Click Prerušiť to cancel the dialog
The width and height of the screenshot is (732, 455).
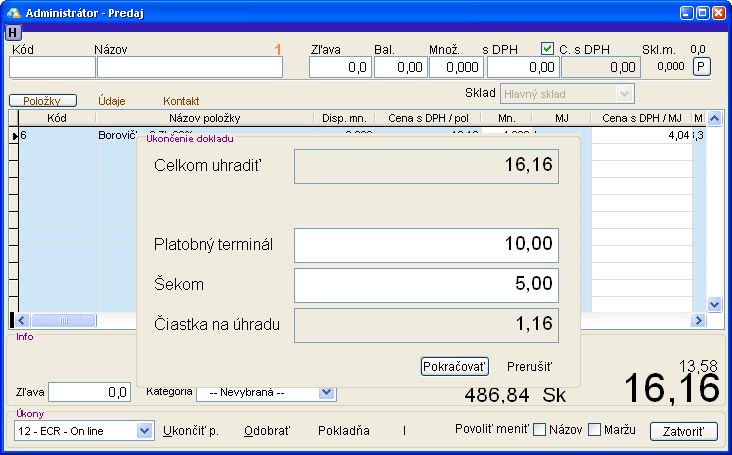point(529,366)
